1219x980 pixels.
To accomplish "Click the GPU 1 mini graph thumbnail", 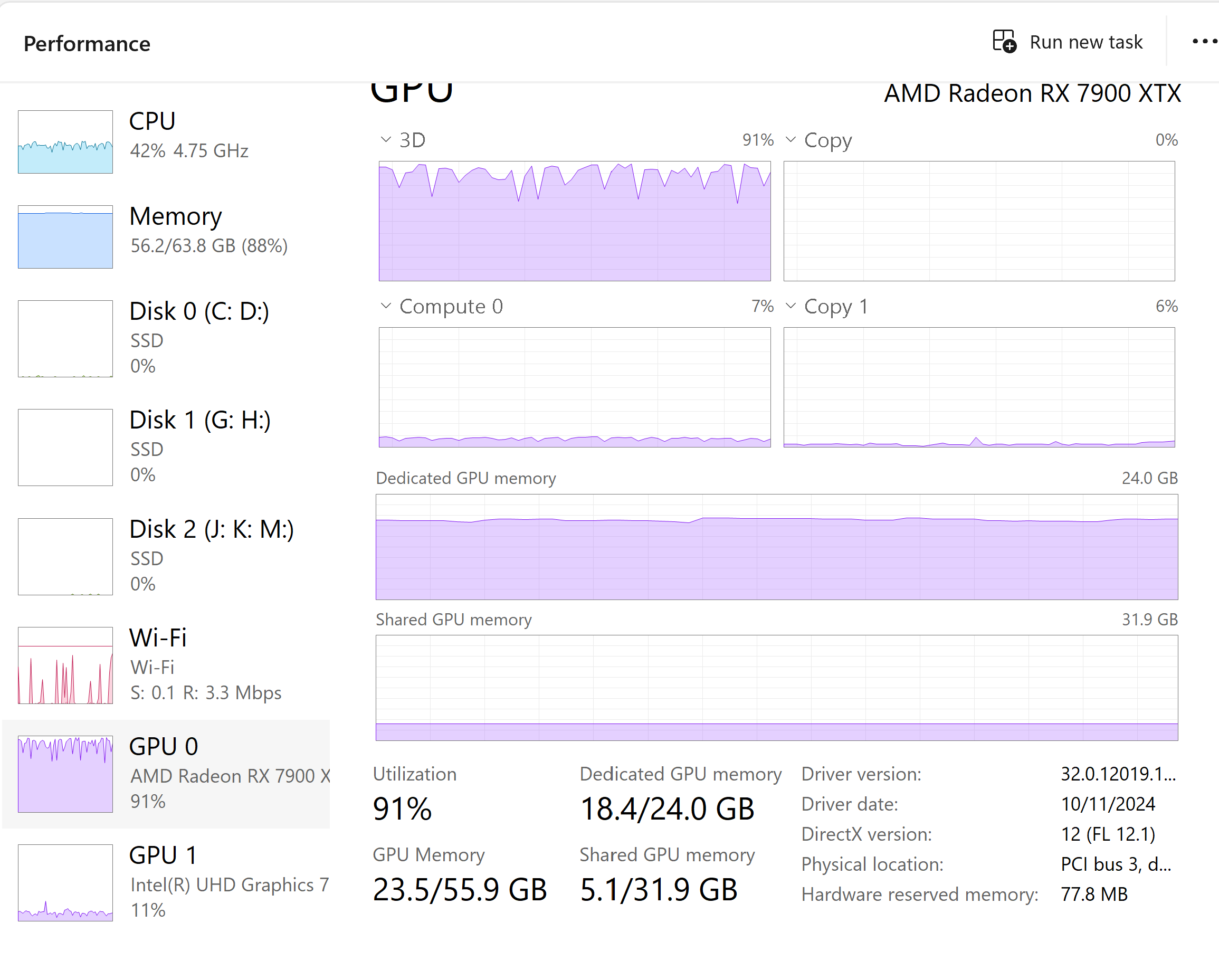I will coord(65,882).
